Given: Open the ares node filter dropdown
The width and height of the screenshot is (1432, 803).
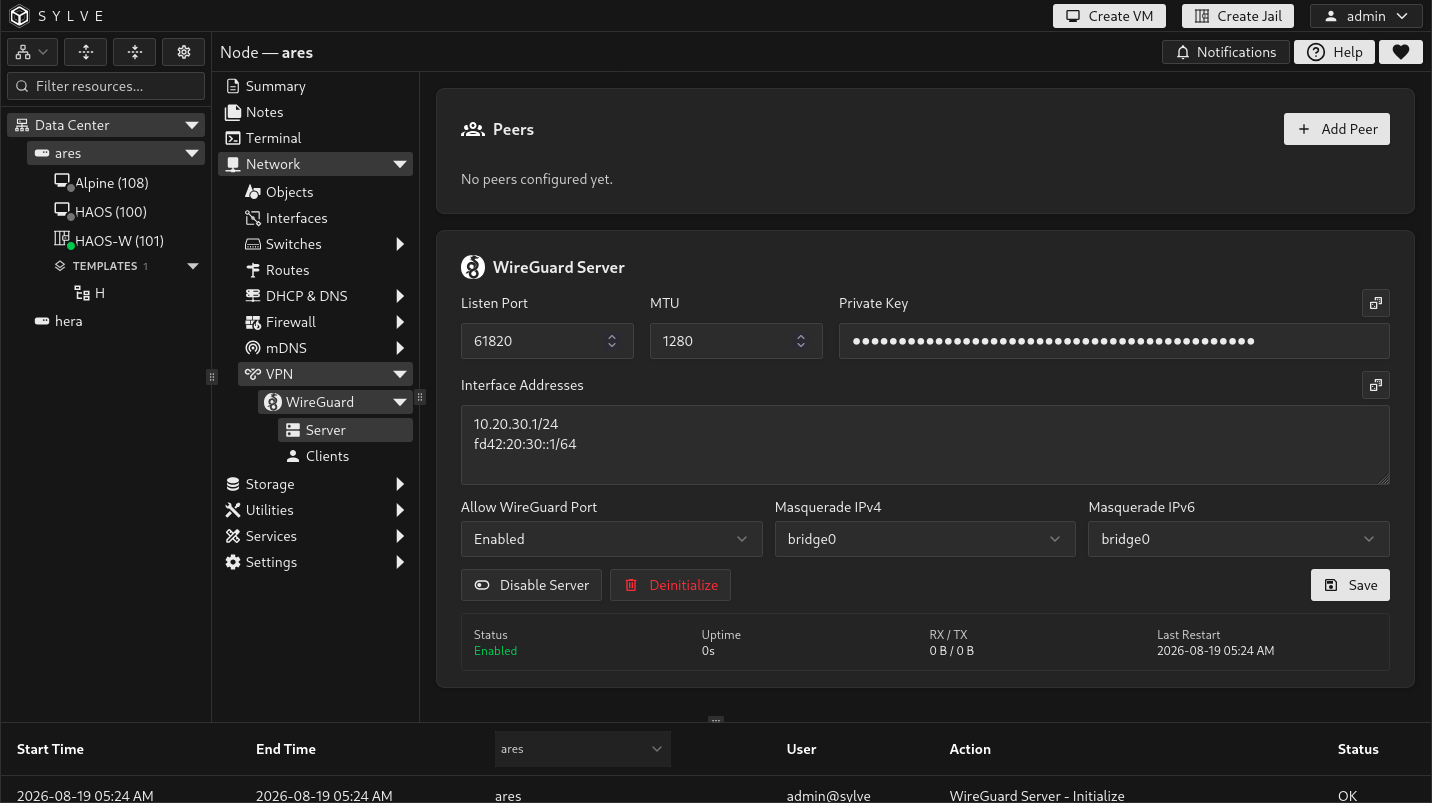Looking at the screenshot, I should pyautogui.click(x=582, y=749).
